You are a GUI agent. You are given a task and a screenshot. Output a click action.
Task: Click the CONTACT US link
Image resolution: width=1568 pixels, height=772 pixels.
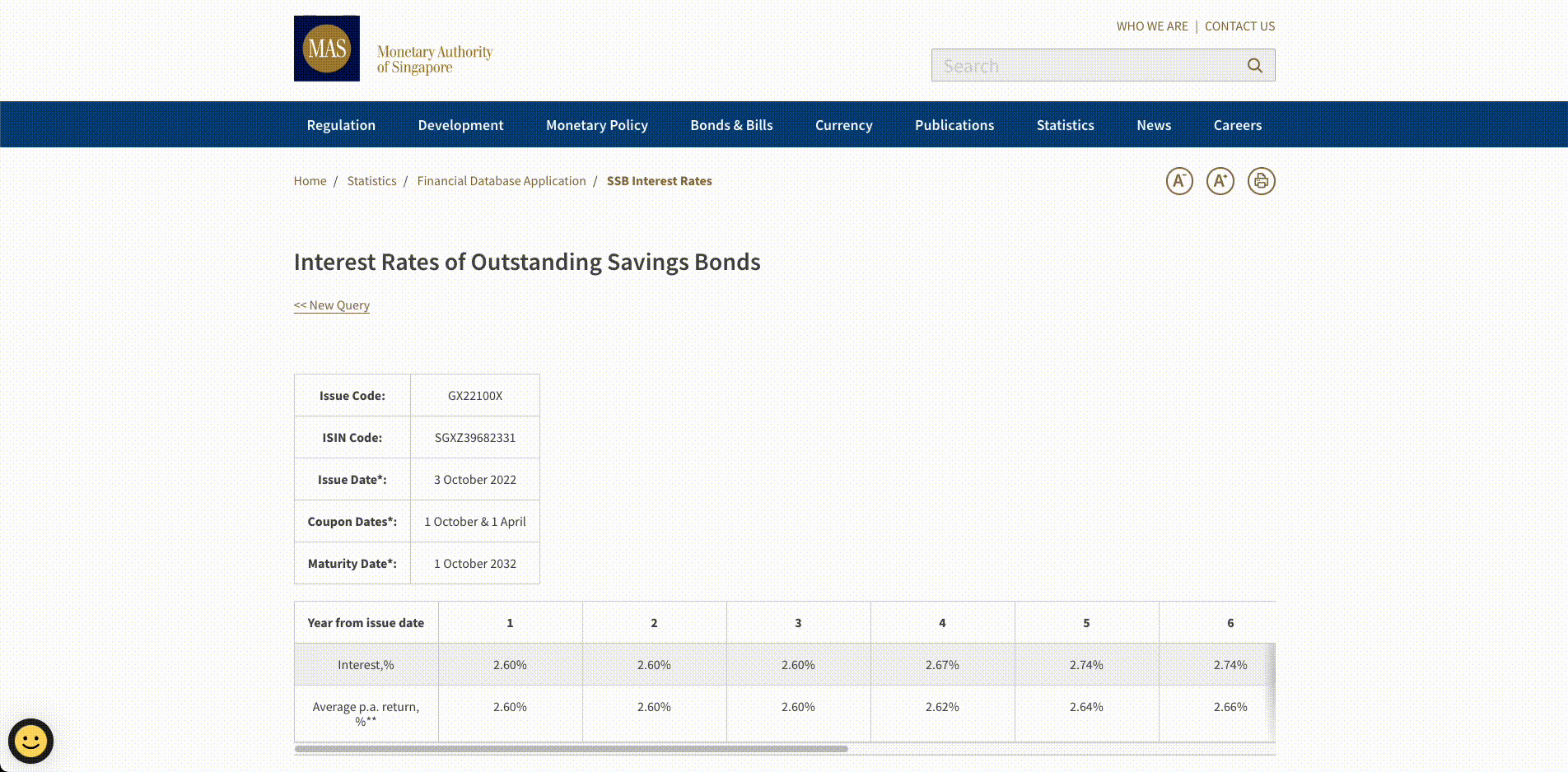click(1239, 26)
